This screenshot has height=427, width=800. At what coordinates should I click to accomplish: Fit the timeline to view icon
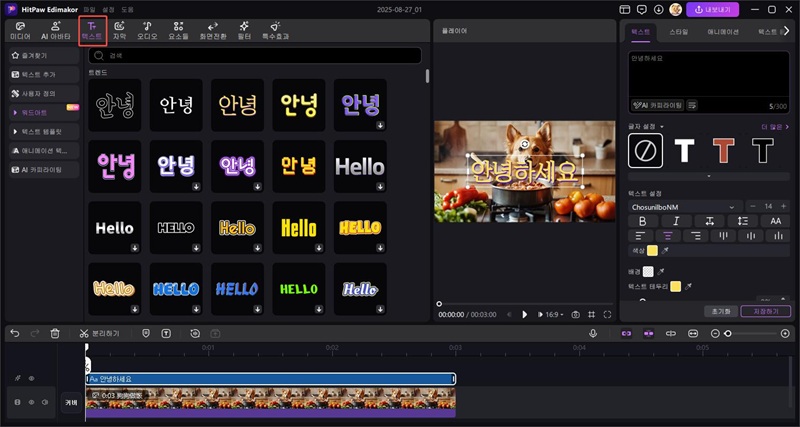pyautogui.click(x=693, y=333)
